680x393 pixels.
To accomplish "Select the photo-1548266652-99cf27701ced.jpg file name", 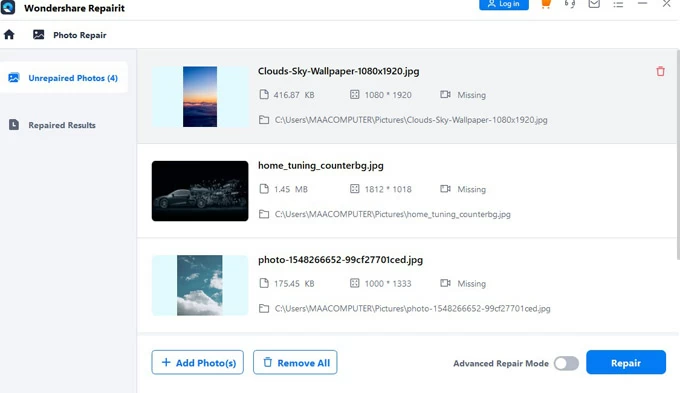I will [340, 260].
